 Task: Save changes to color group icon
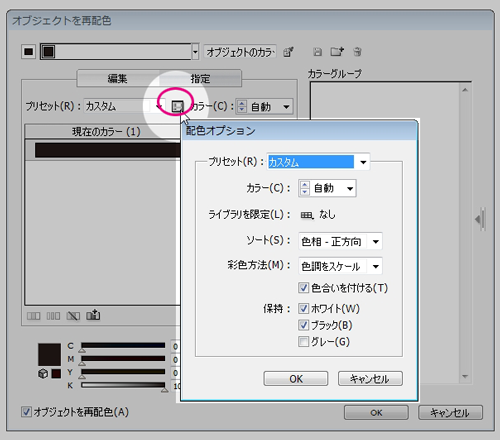(317, 52)
